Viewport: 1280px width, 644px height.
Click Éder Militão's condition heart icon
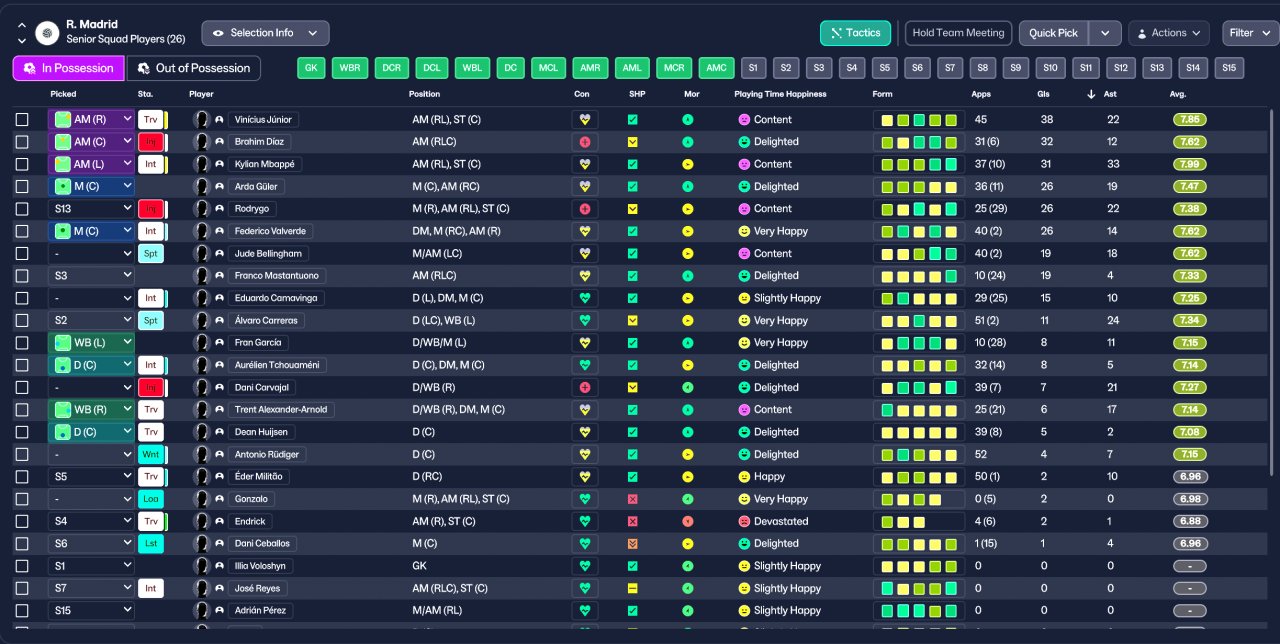pyautogui.click(x=584, y=477)
